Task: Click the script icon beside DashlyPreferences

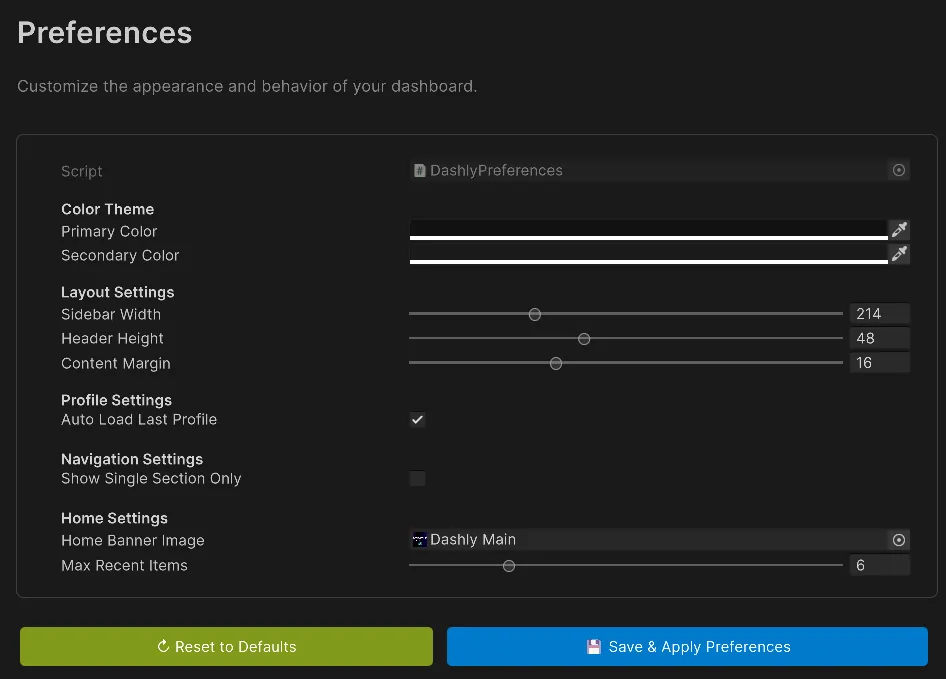Action: [419, 170]
